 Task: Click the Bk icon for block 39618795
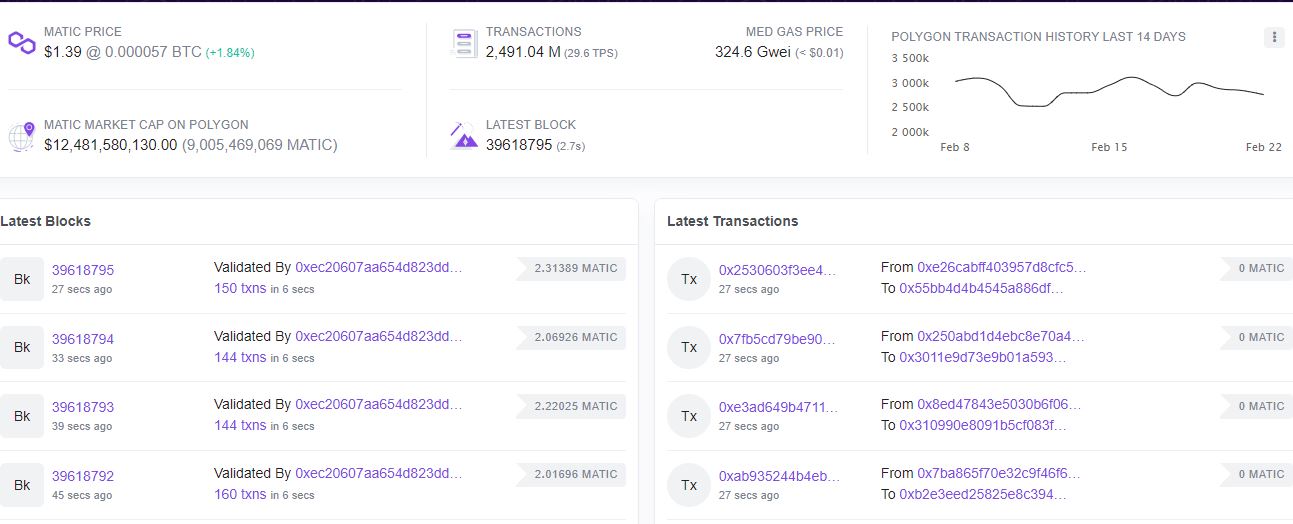[22, 279]
